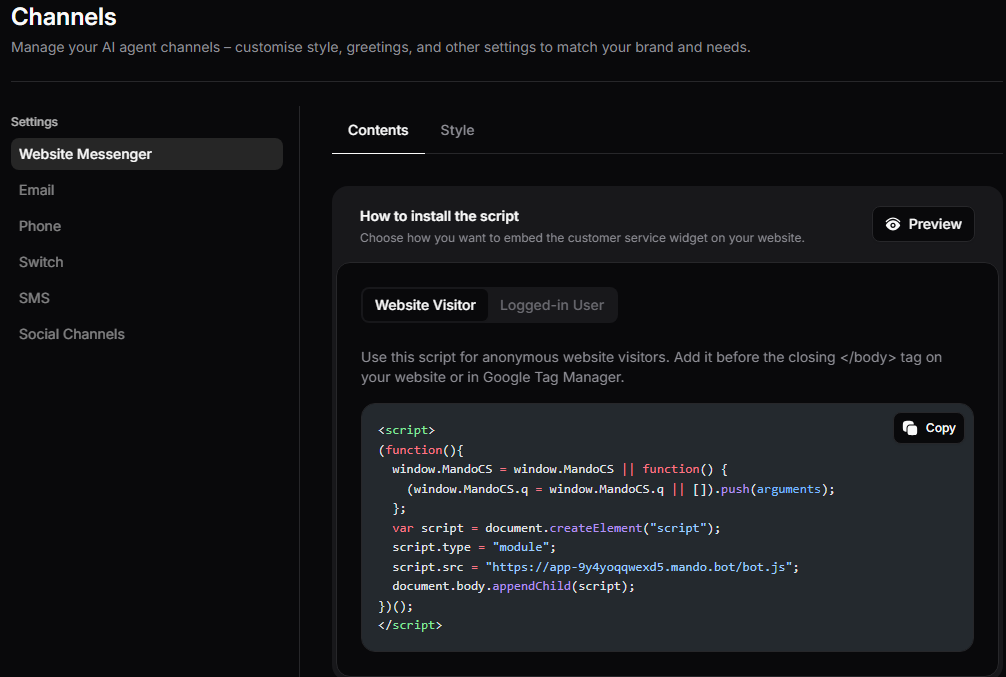The image size is (1006, 677).
Task: Open the Social Channels settings
Action: pos(72,334)
